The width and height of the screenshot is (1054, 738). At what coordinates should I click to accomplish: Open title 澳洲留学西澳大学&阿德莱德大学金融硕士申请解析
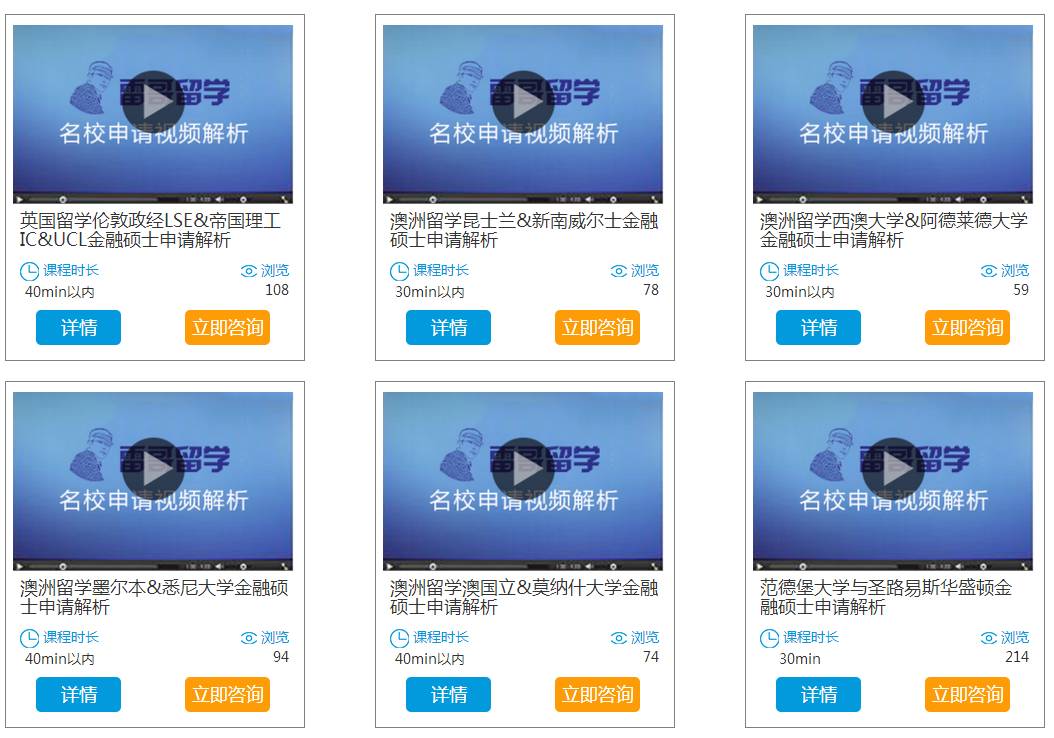pyautogui.click(x=893, y=230)
